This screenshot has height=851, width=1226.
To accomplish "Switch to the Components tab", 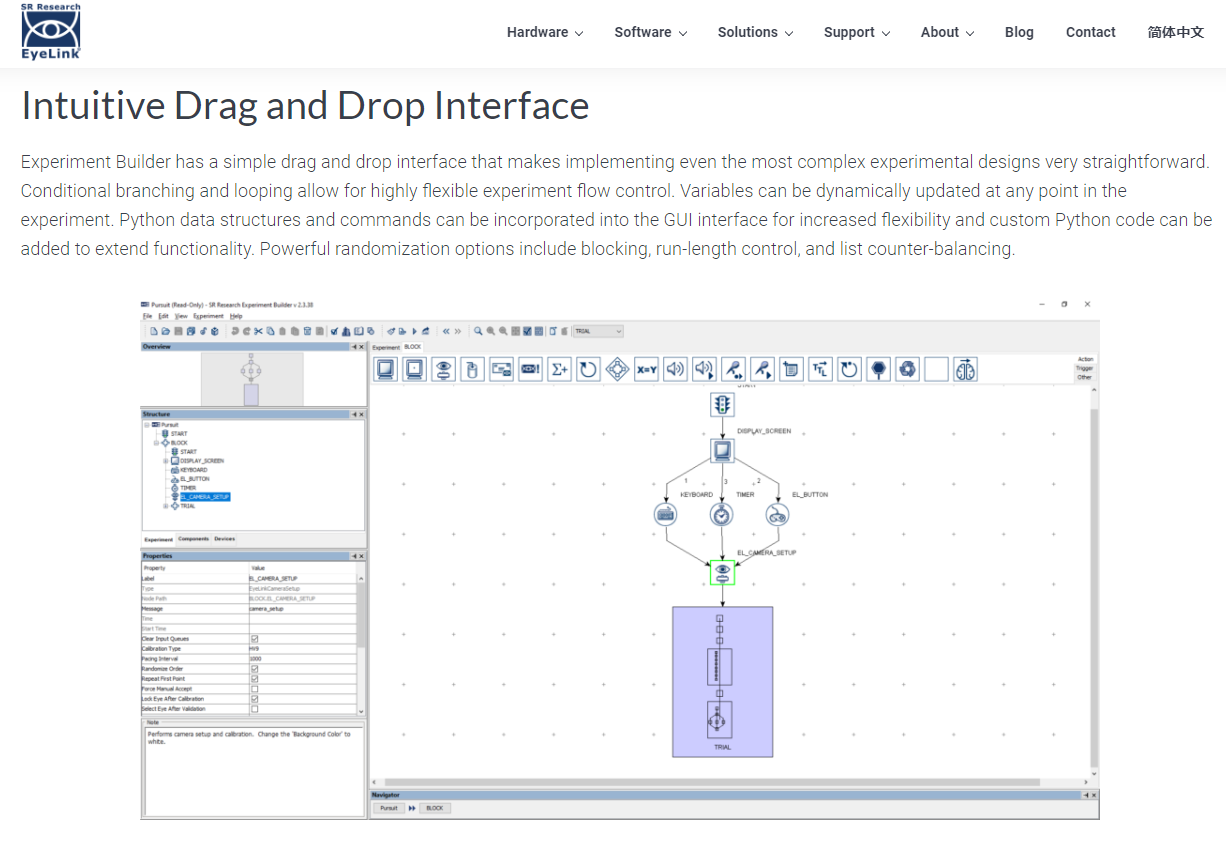I will click(194, 539).
